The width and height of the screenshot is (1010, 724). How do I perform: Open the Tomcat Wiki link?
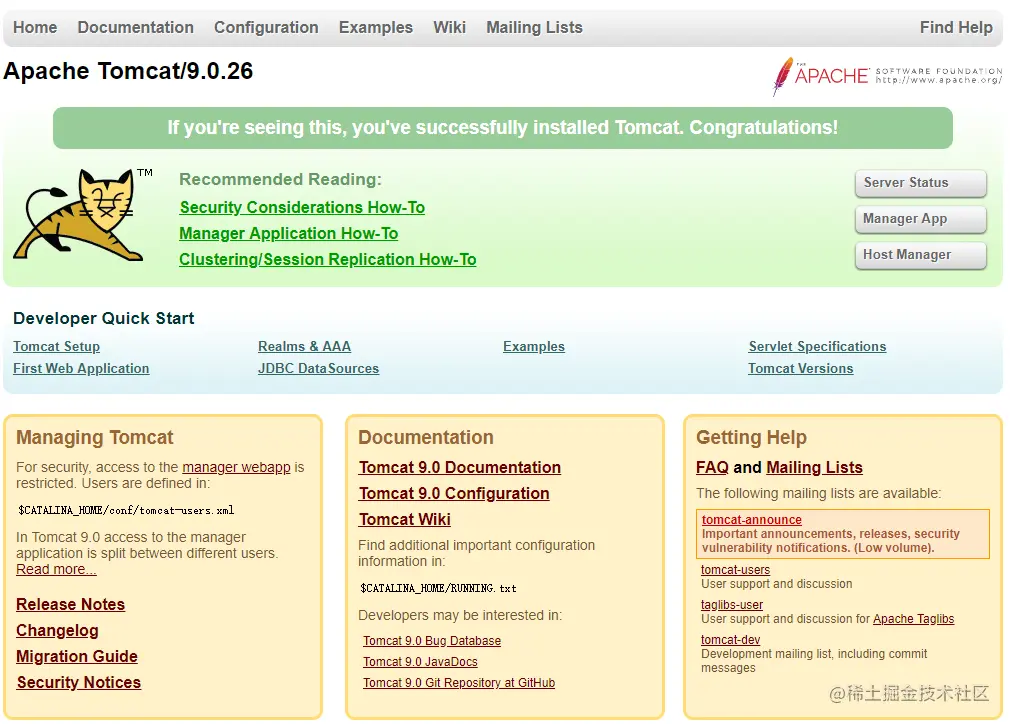click(x=405, y=519)
